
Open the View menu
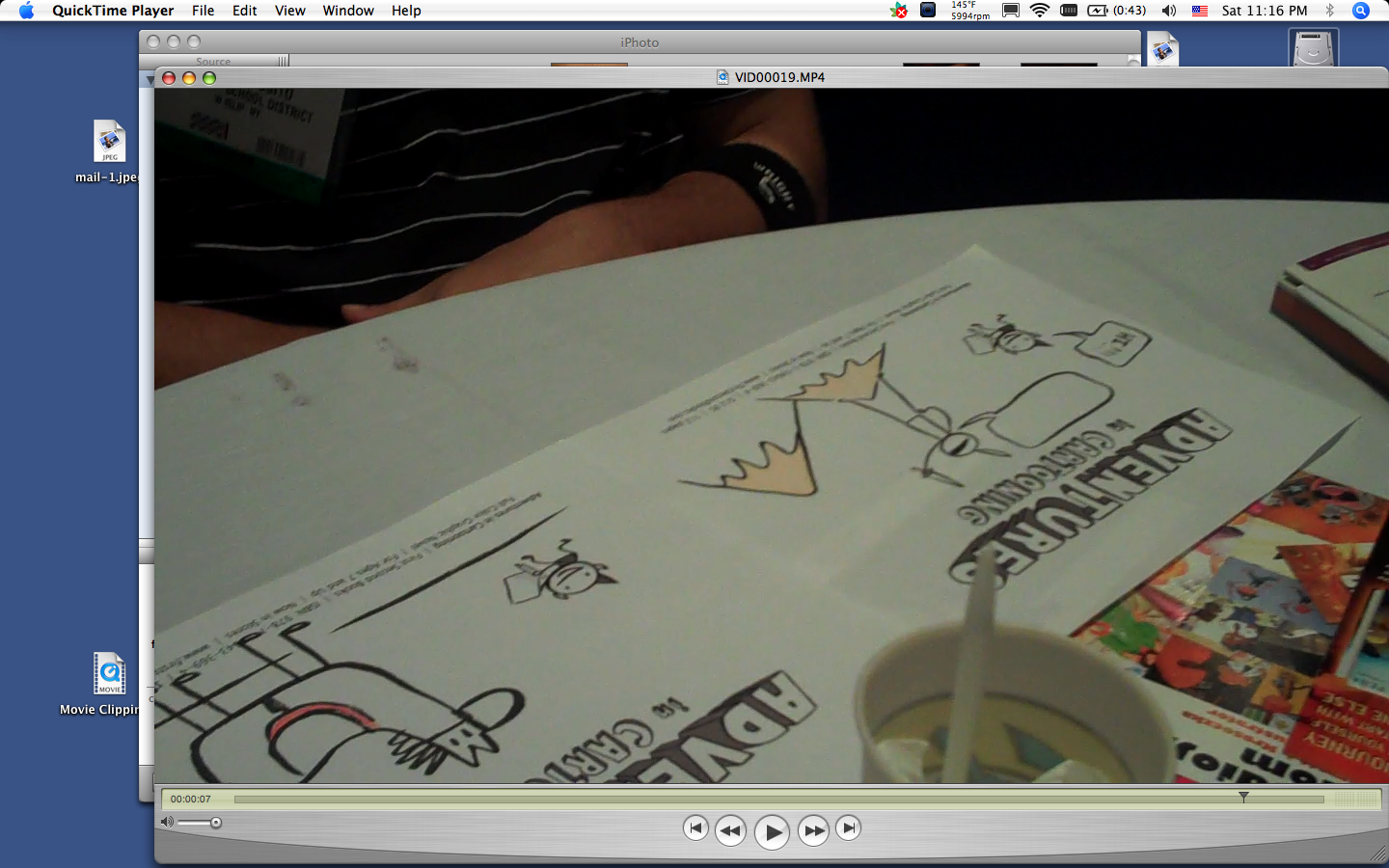289,11
